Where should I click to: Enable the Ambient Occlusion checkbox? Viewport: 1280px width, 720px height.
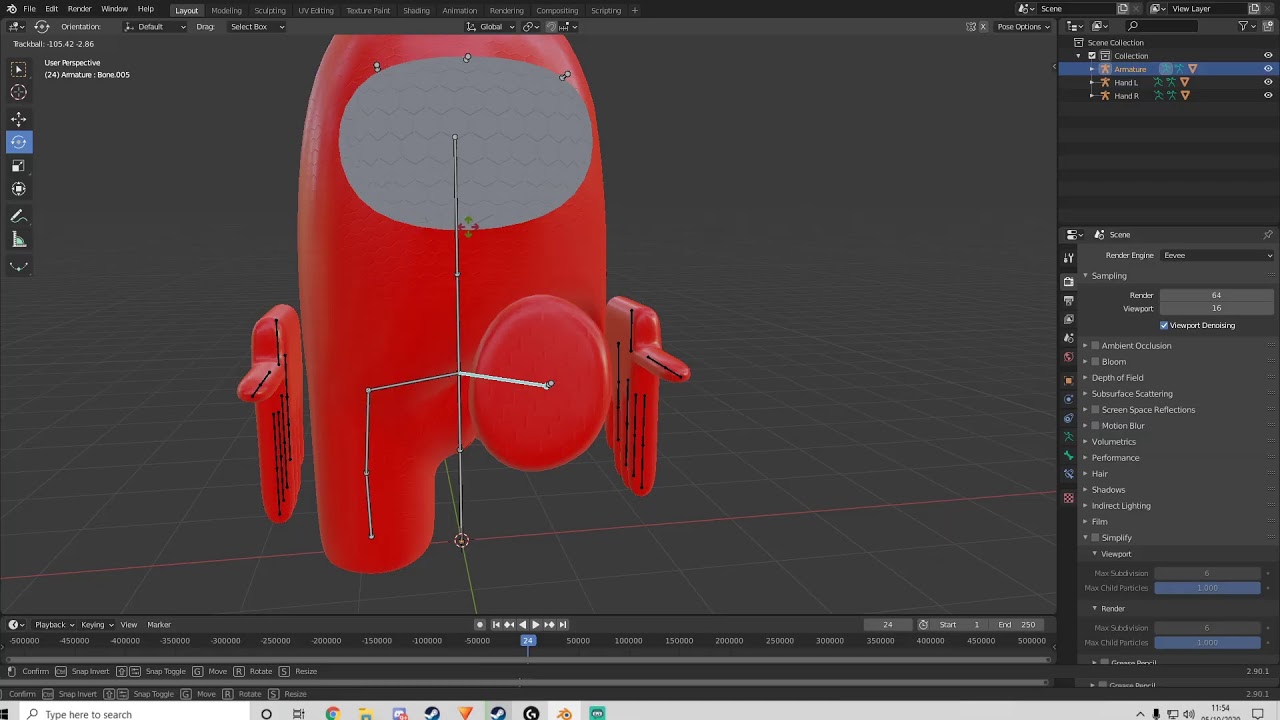1095,346
